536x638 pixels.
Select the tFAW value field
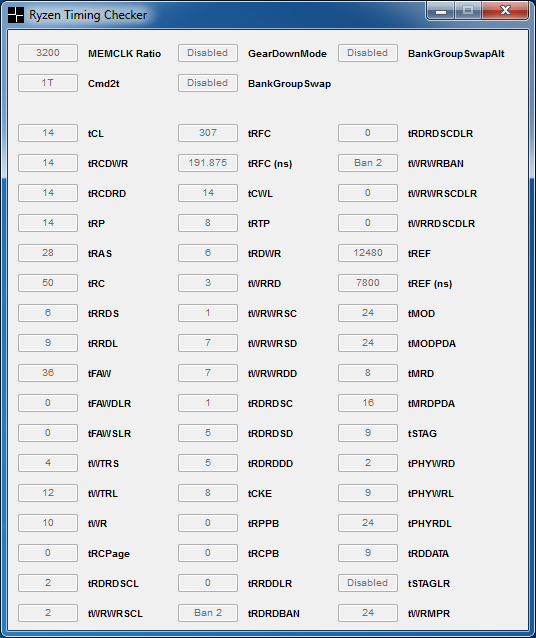click(48, 373)
